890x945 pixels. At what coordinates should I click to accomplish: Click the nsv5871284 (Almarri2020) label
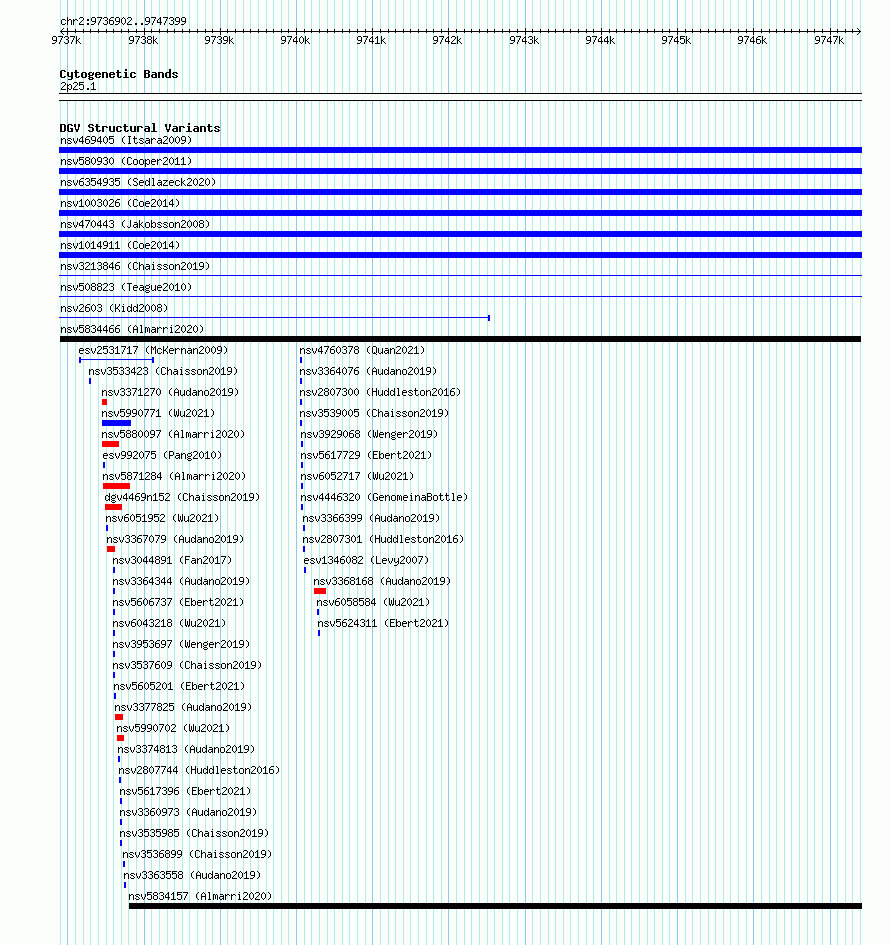[174, 477]
